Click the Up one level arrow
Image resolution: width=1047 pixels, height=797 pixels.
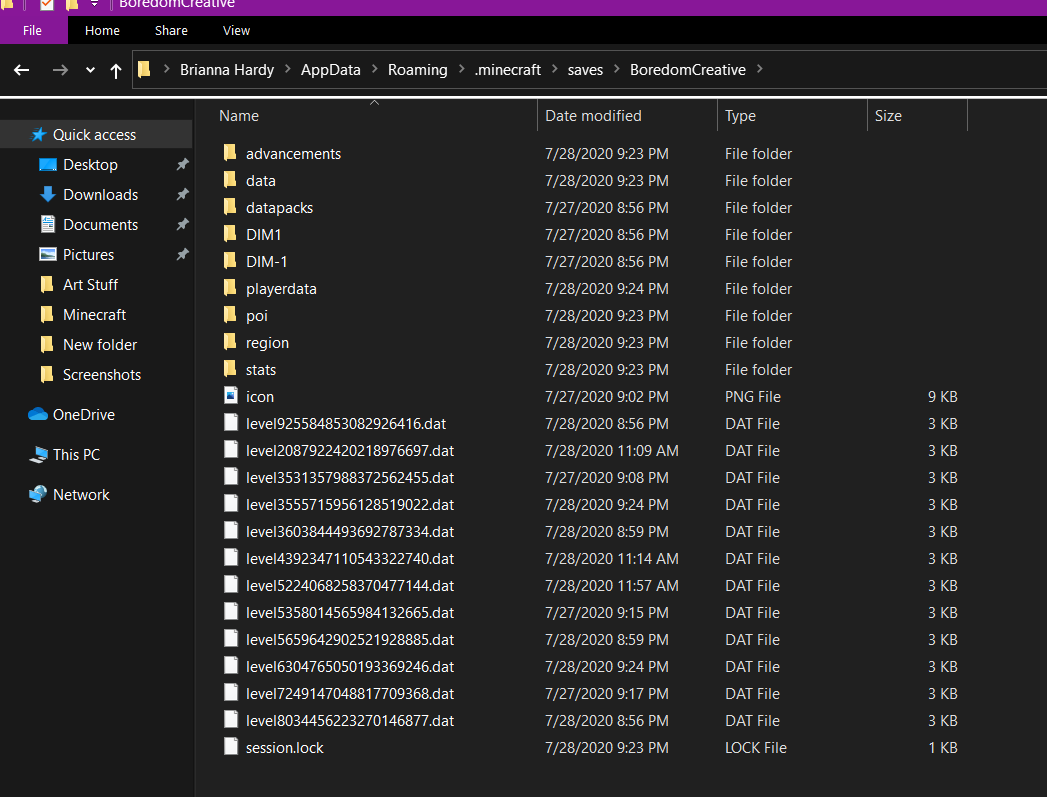pyautogui.click(x=116, y=70)
